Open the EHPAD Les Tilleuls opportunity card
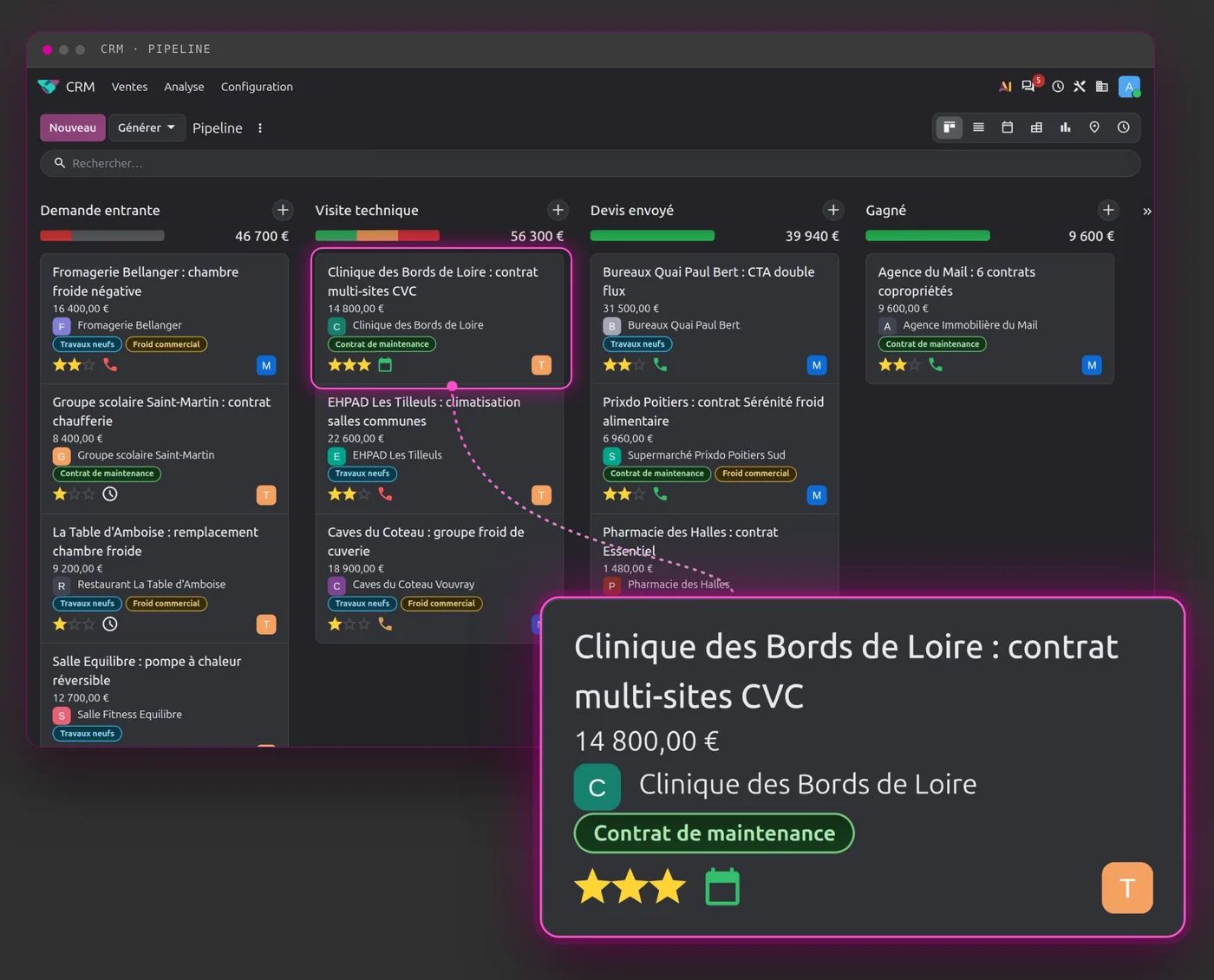The width and height of the screenshot is (1214, 980). (x=440, y=449)
